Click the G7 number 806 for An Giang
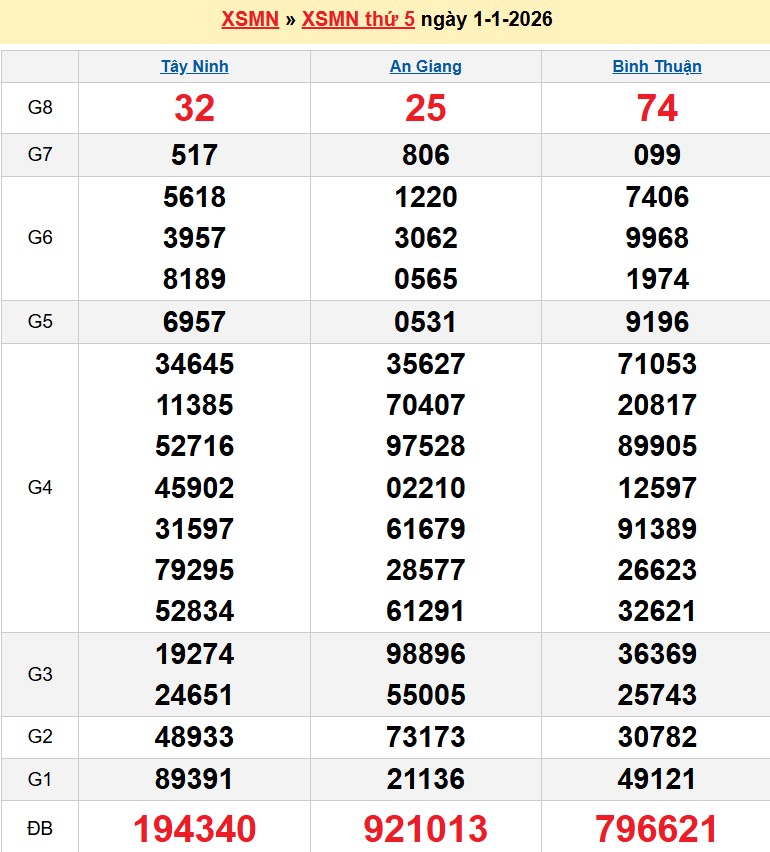770x852 pixels. pos(426,155)
